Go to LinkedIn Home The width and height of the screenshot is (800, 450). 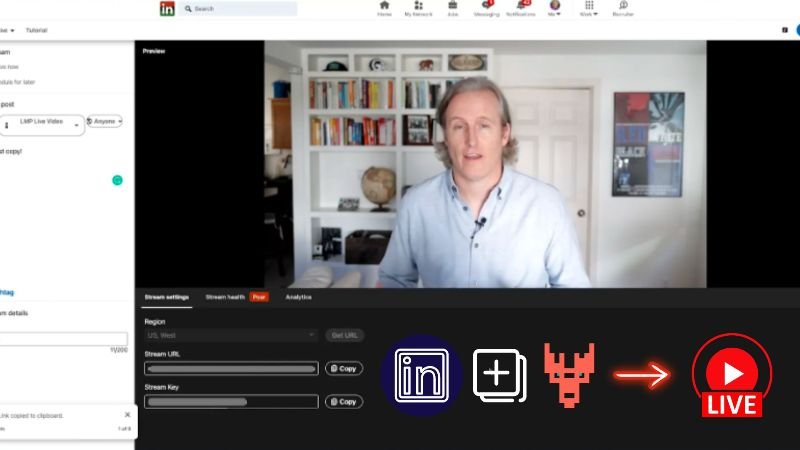(384, 9)
